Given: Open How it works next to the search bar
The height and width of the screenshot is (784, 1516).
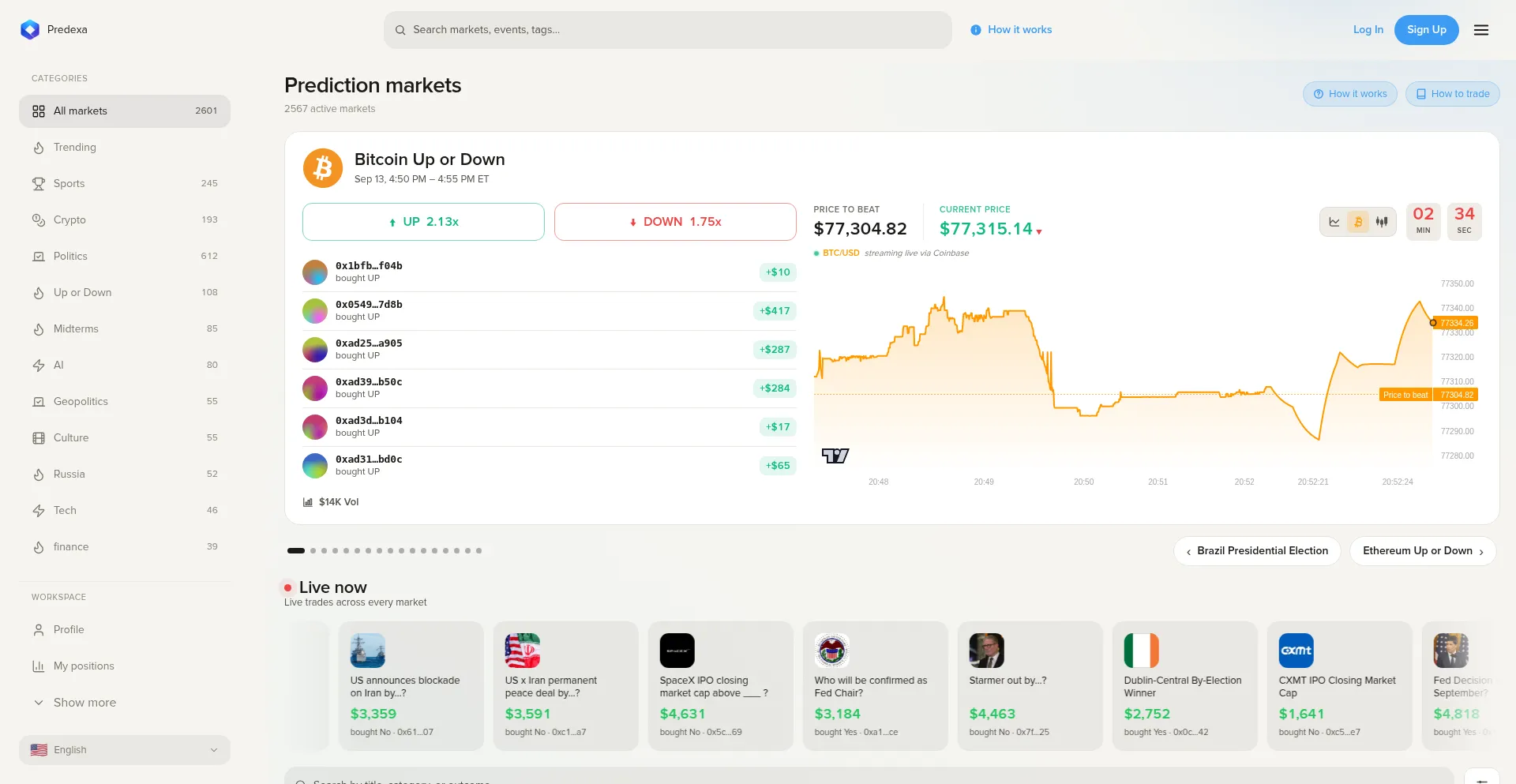Looking at the screenshot, I should [x=1011, y=30].
